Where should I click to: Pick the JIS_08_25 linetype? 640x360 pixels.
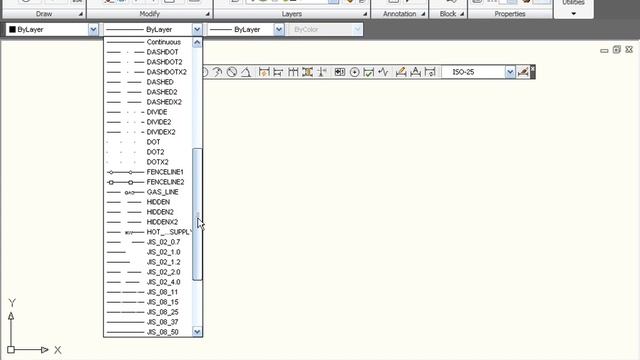click(148, 312)
